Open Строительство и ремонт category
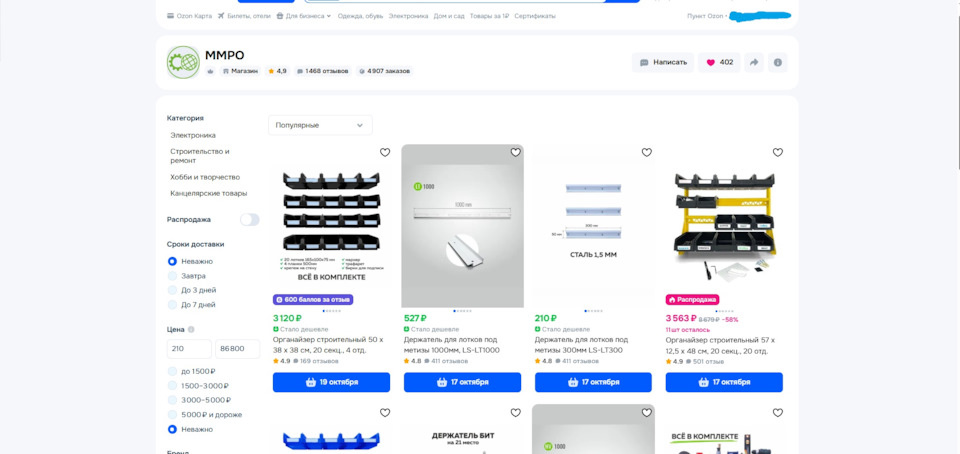Viewport: 960px width, 454px height. coord(200,155)
